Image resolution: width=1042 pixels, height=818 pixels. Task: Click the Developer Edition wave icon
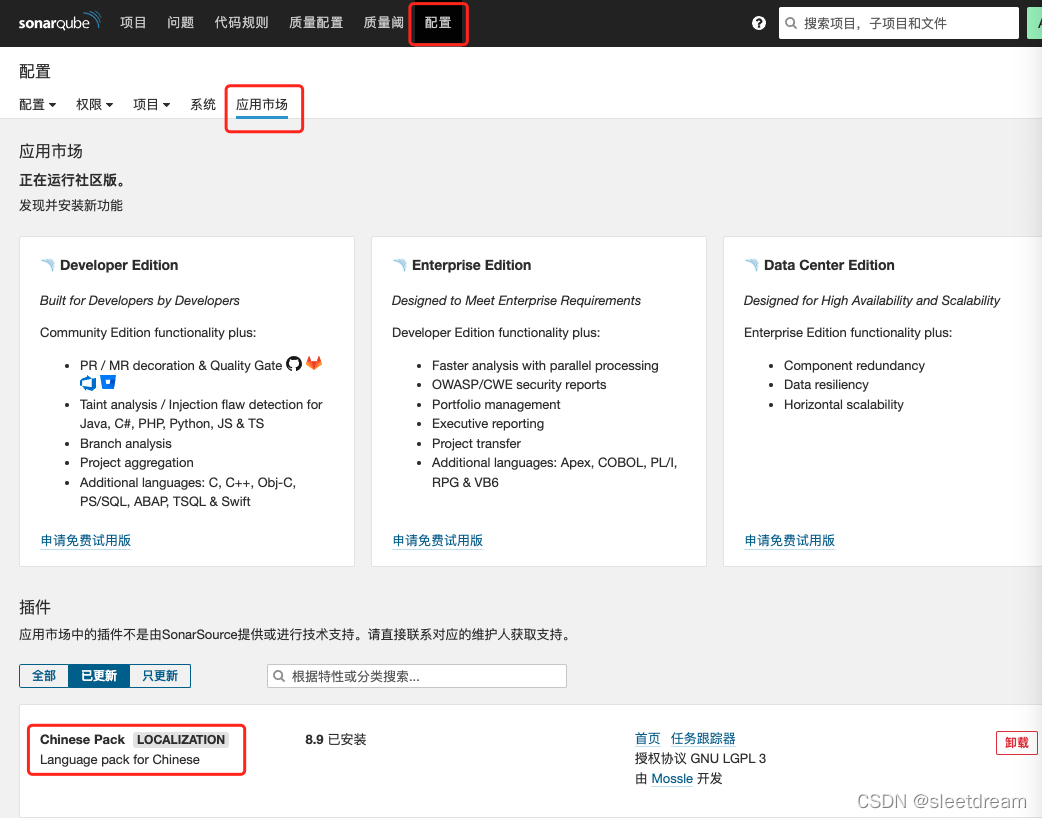47,265
